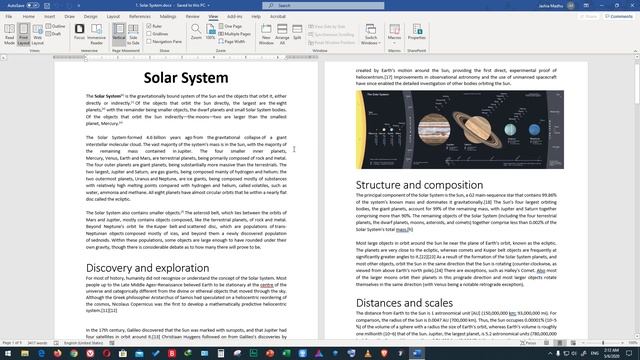
Task: Switch to Draft view
Action: (x=53, y=34)
